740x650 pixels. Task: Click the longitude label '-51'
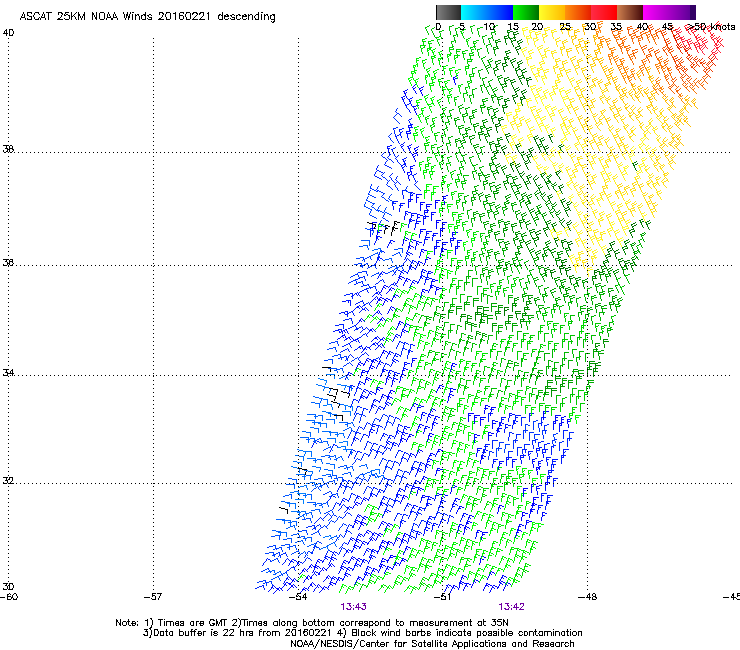pyautogui.click(x=443, y=597)
